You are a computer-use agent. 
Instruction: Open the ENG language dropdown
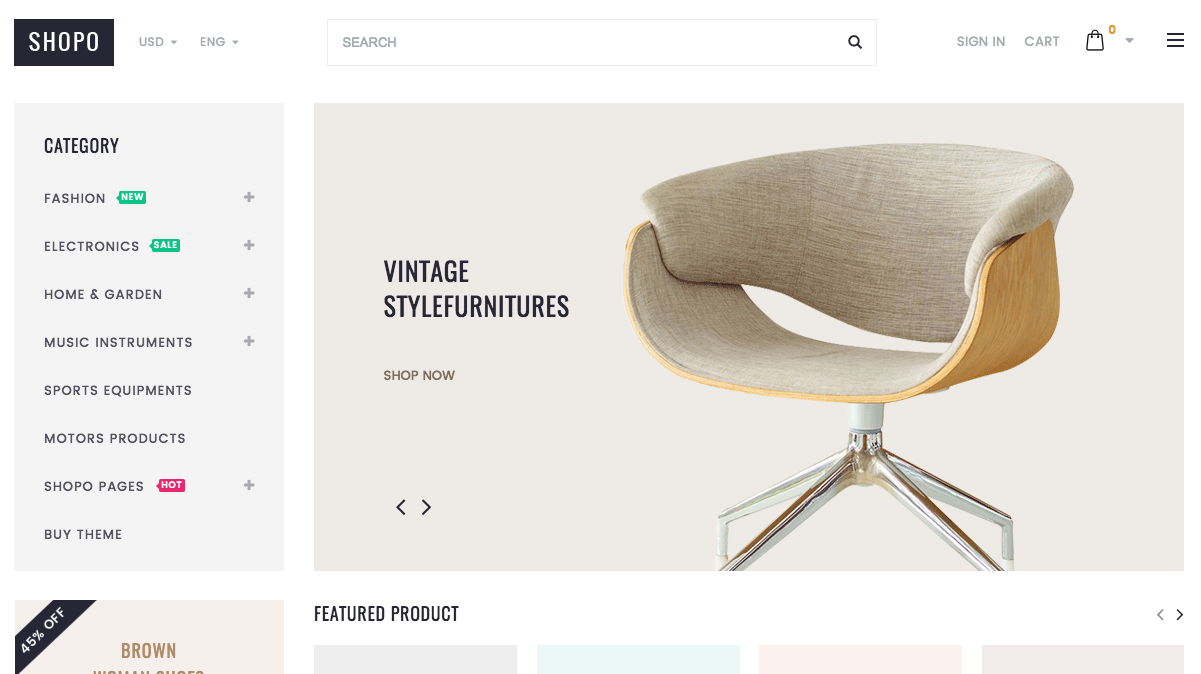point(219,42)
